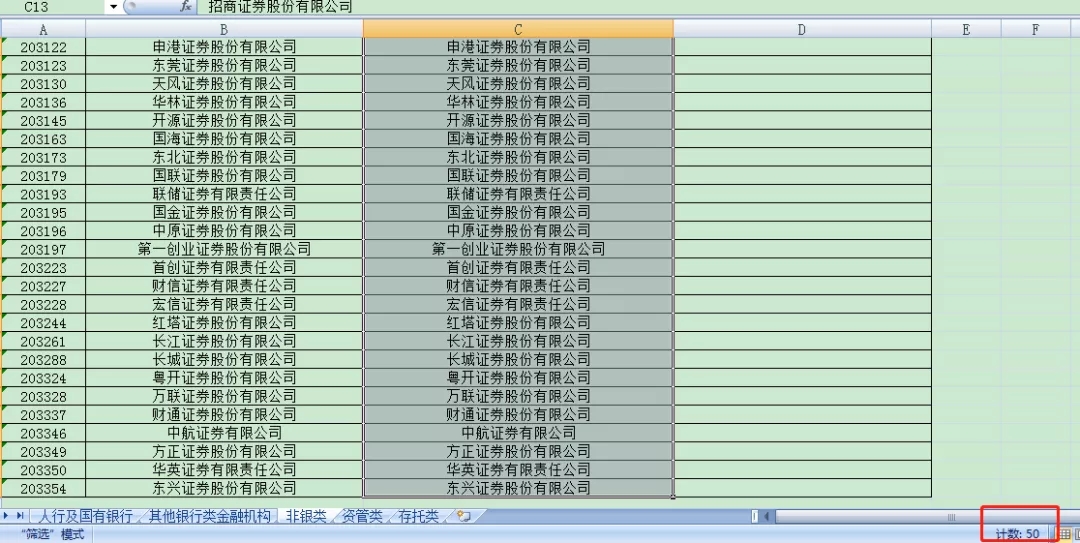Click 国联证券股份有限公司 in column B
Viewport: 1080px width, 543px height.
(224, 176)
